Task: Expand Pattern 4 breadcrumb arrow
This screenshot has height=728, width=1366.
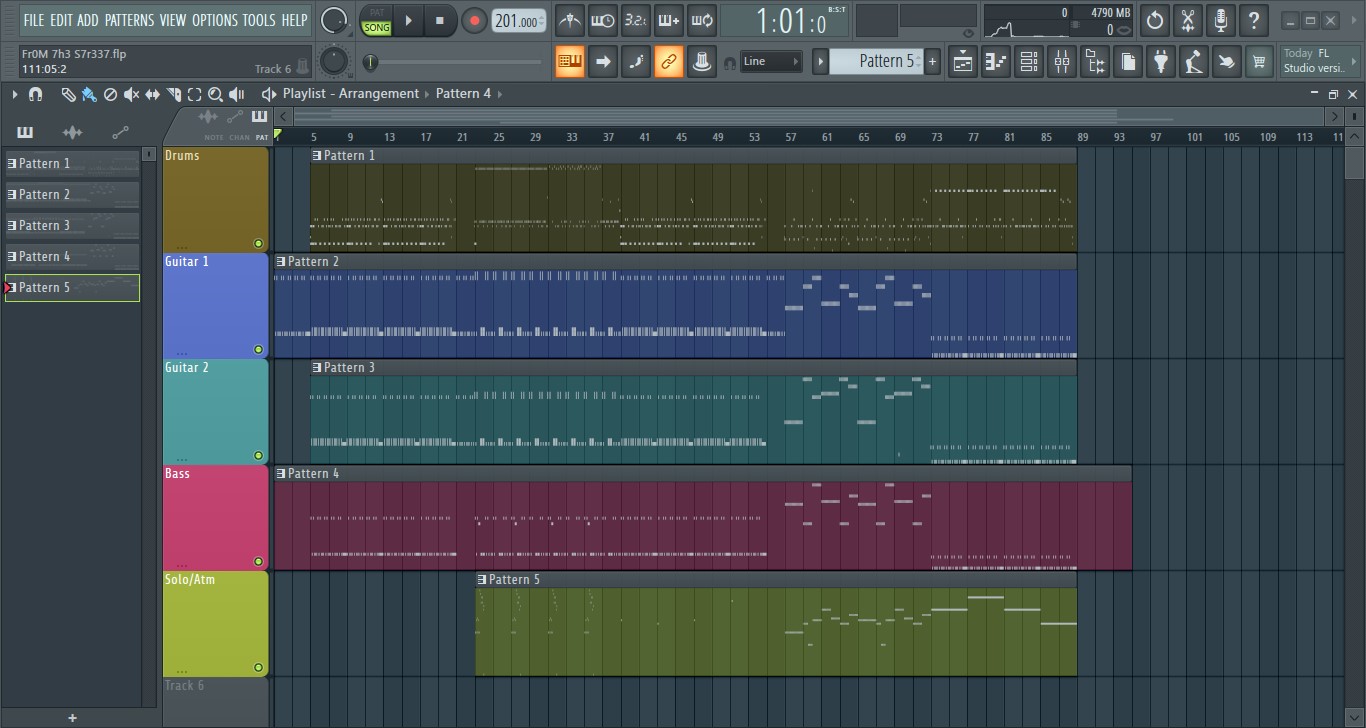Action: point(500,94)
